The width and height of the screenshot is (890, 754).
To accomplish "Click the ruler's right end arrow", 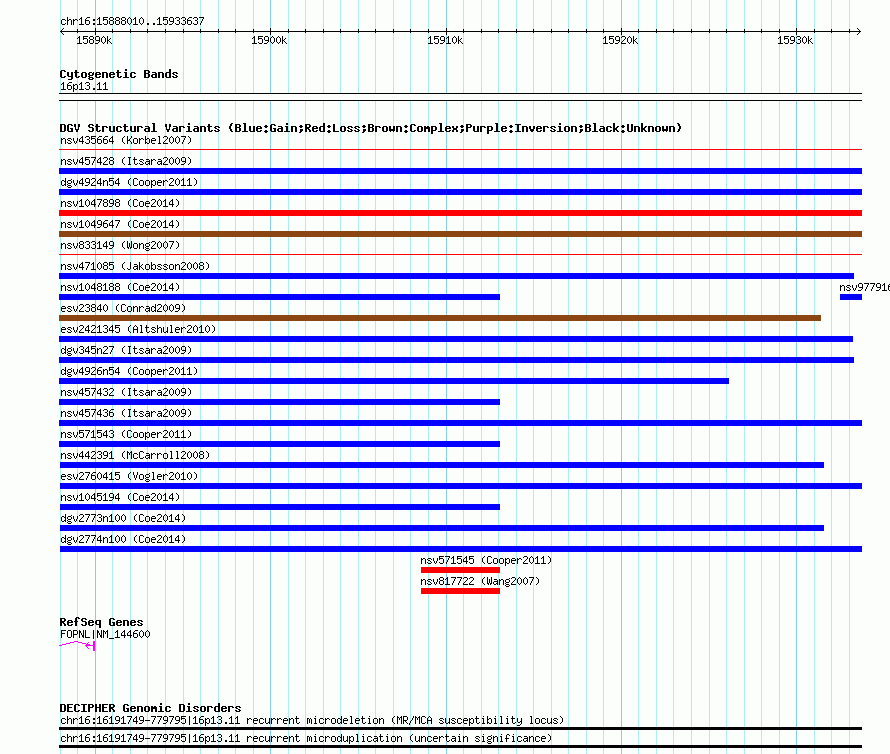I will tap(859, 32).
